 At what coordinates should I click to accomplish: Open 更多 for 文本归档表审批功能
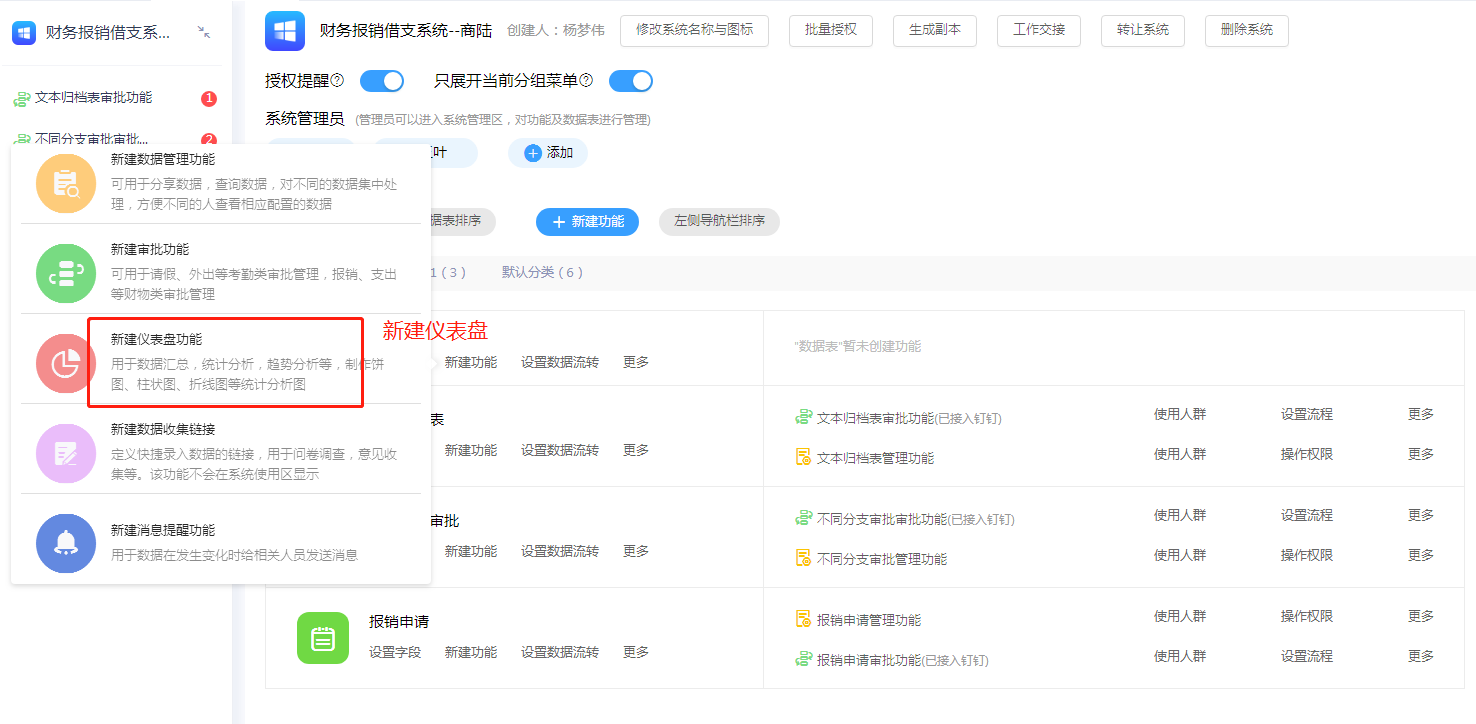(1421, 414)
